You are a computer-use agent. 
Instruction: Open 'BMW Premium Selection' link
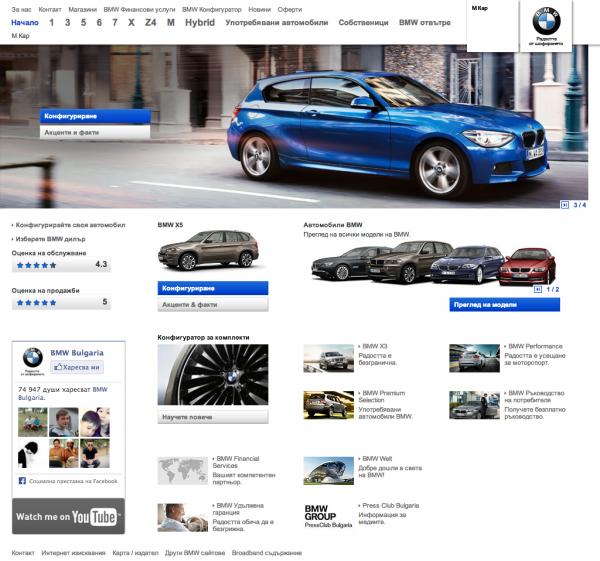382,396
